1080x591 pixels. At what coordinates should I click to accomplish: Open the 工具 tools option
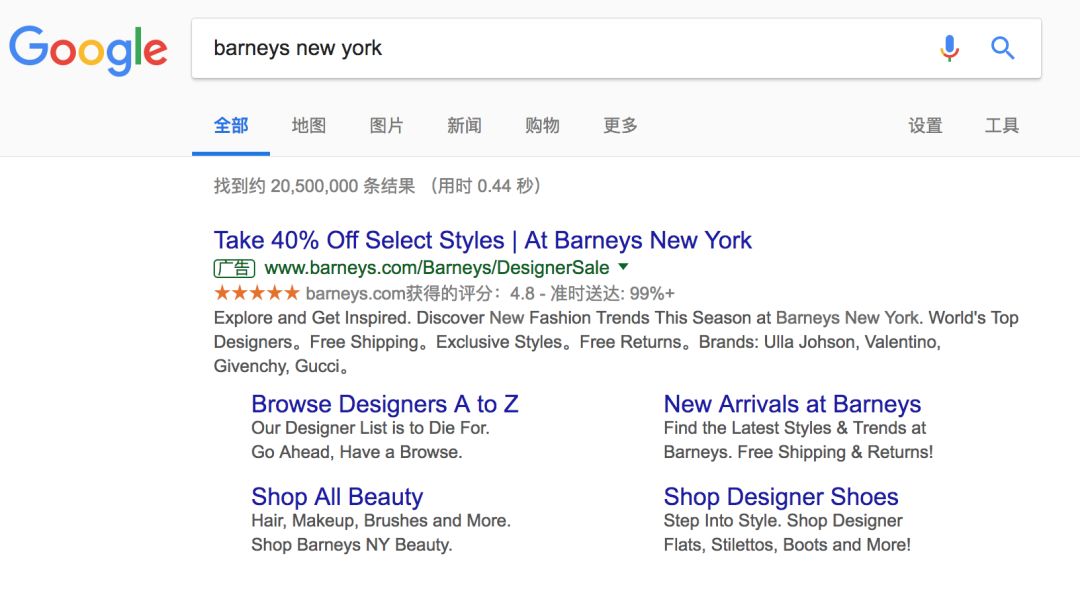1002,126
